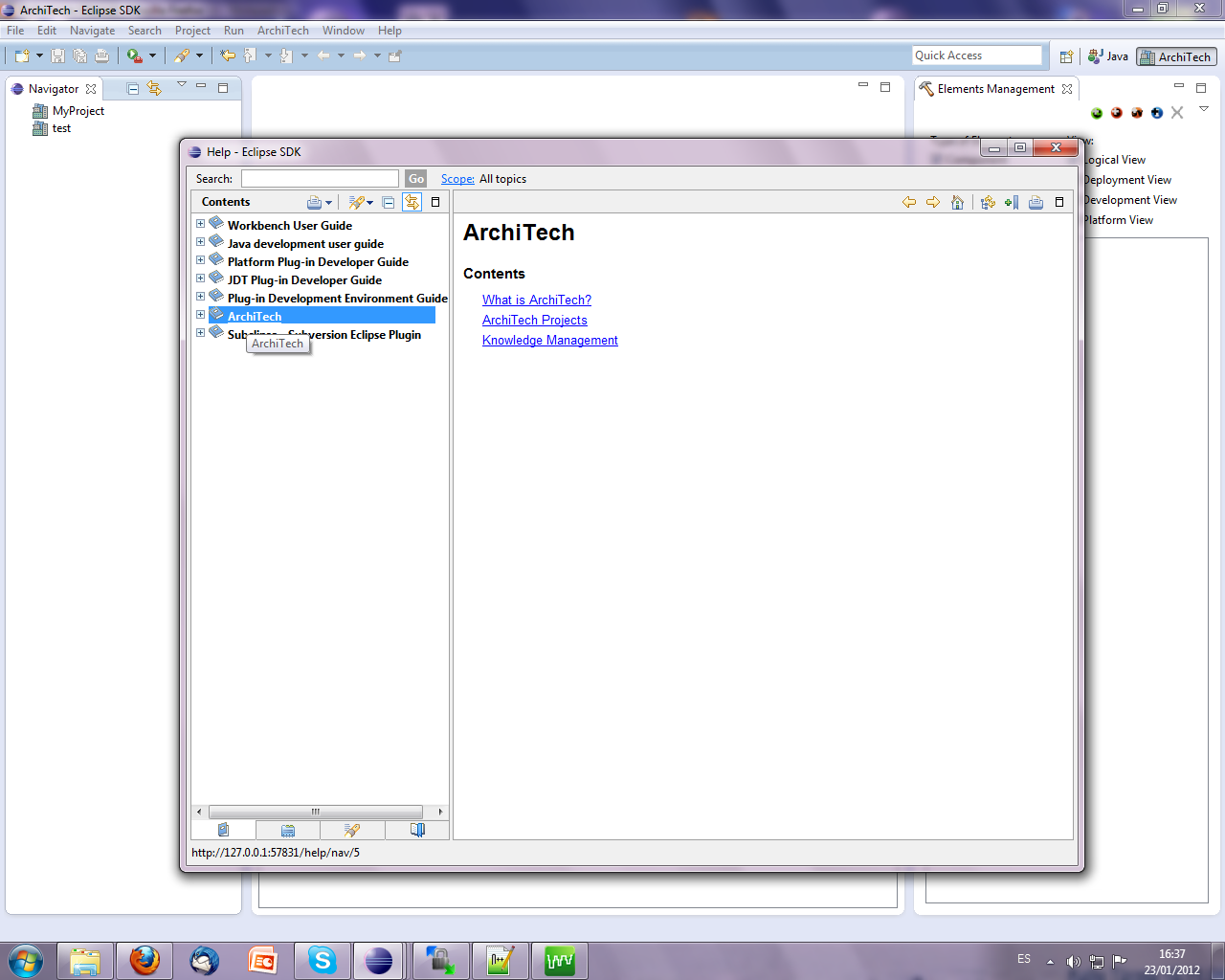The width and height of the screenshot is (1225, 980).
Task: Click Show in Table of Contents icon
Action: point(988,202)
